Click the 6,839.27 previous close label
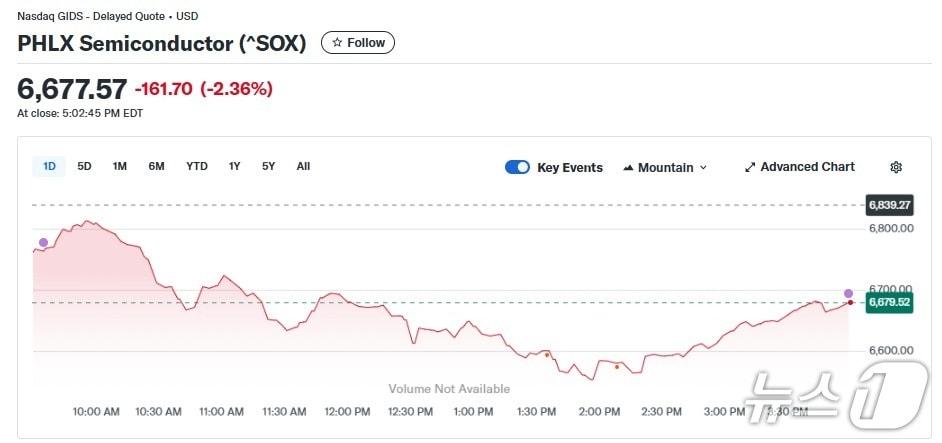Viewport: 942px width, 443px height. point(889,205)
